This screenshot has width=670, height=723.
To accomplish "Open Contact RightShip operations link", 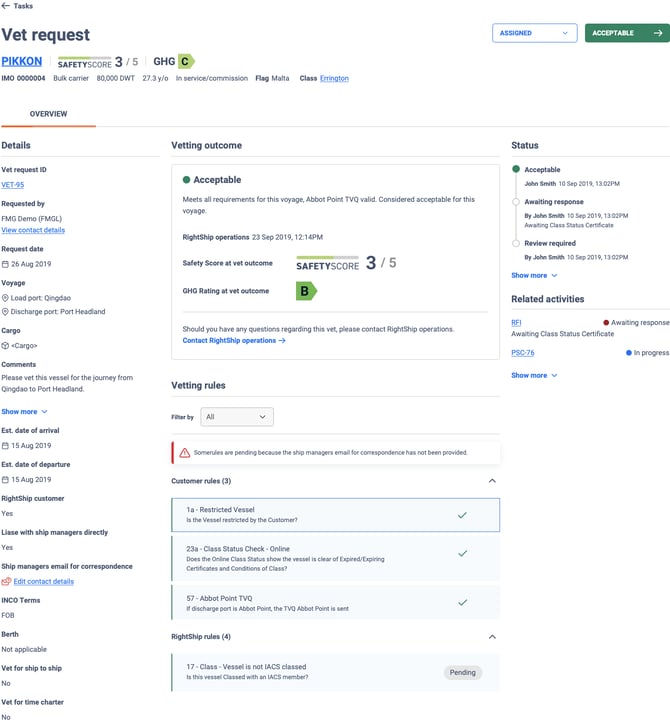I will (234, 341).
